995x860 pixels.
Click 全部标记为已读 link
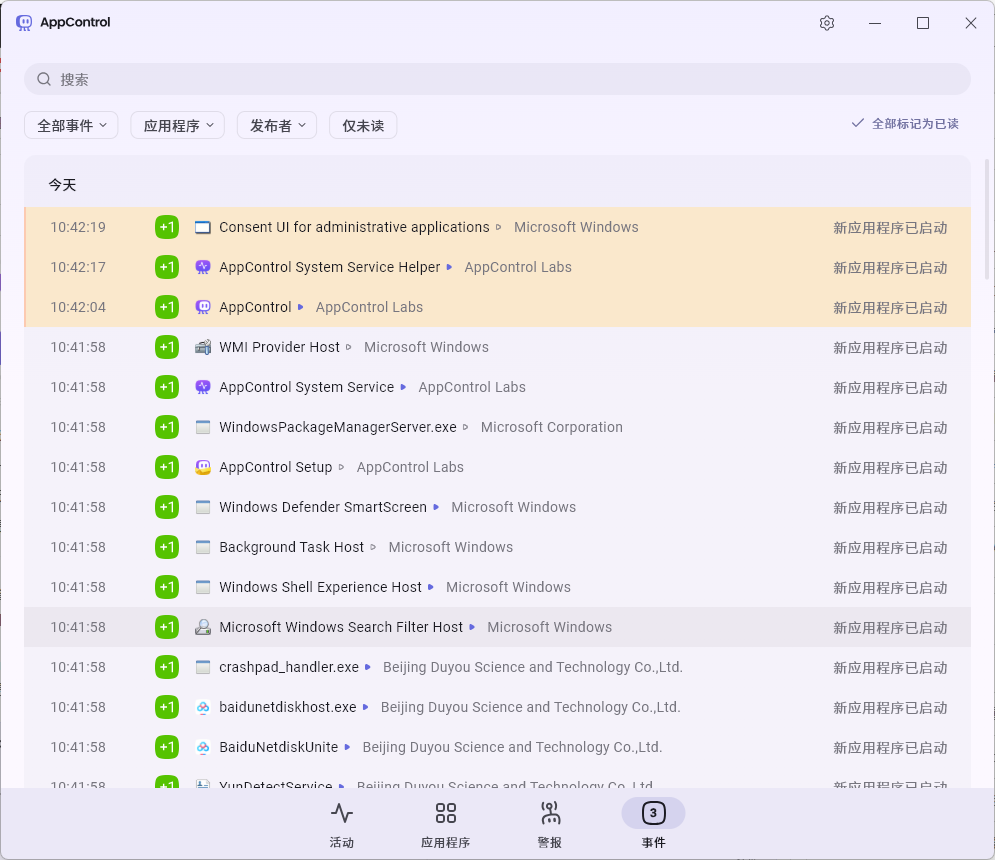coord(915,124)
